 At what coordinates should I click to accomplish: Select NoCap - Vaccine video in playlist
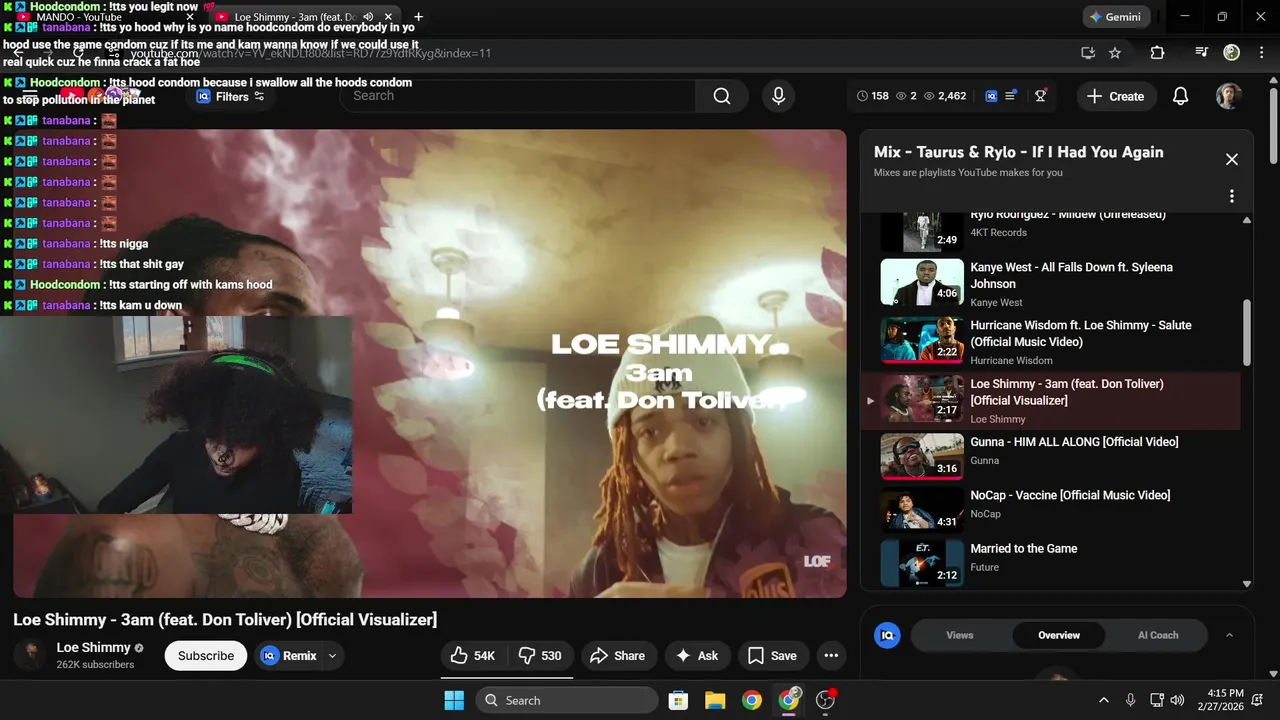coord(1050,510)
